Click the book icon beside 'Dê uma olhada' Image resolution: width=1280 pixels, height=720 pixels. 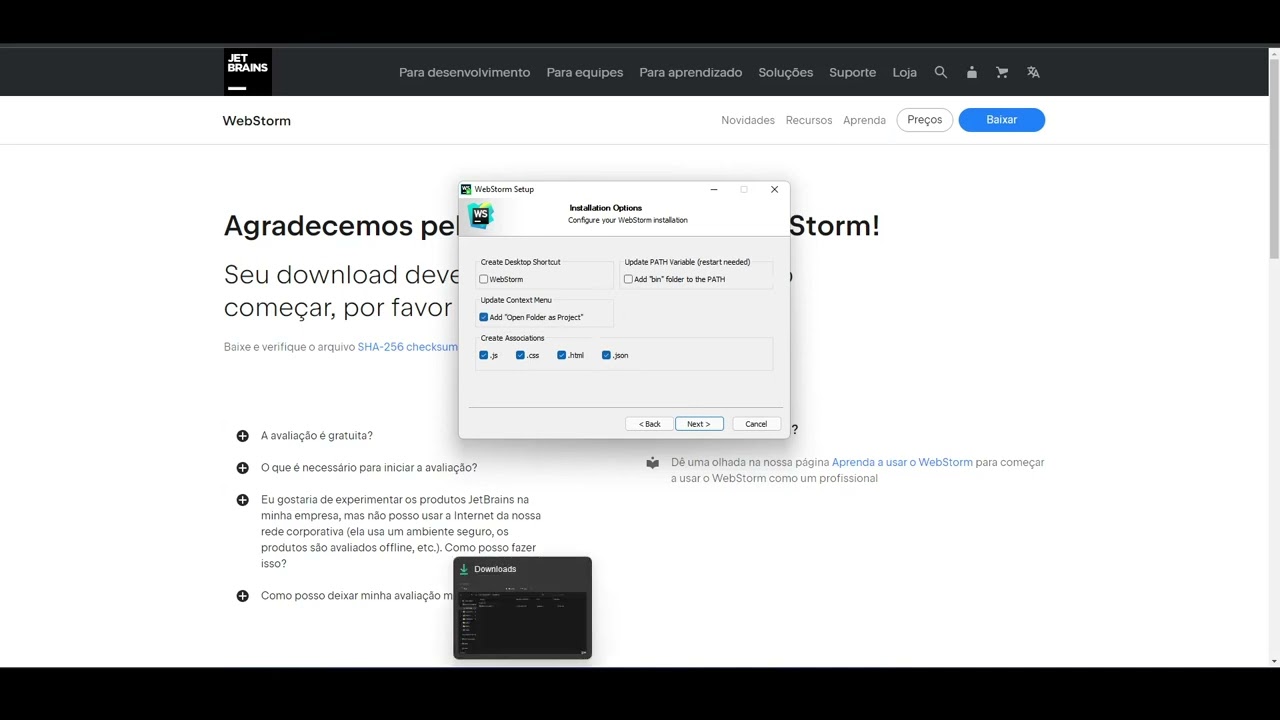(652, 463)
